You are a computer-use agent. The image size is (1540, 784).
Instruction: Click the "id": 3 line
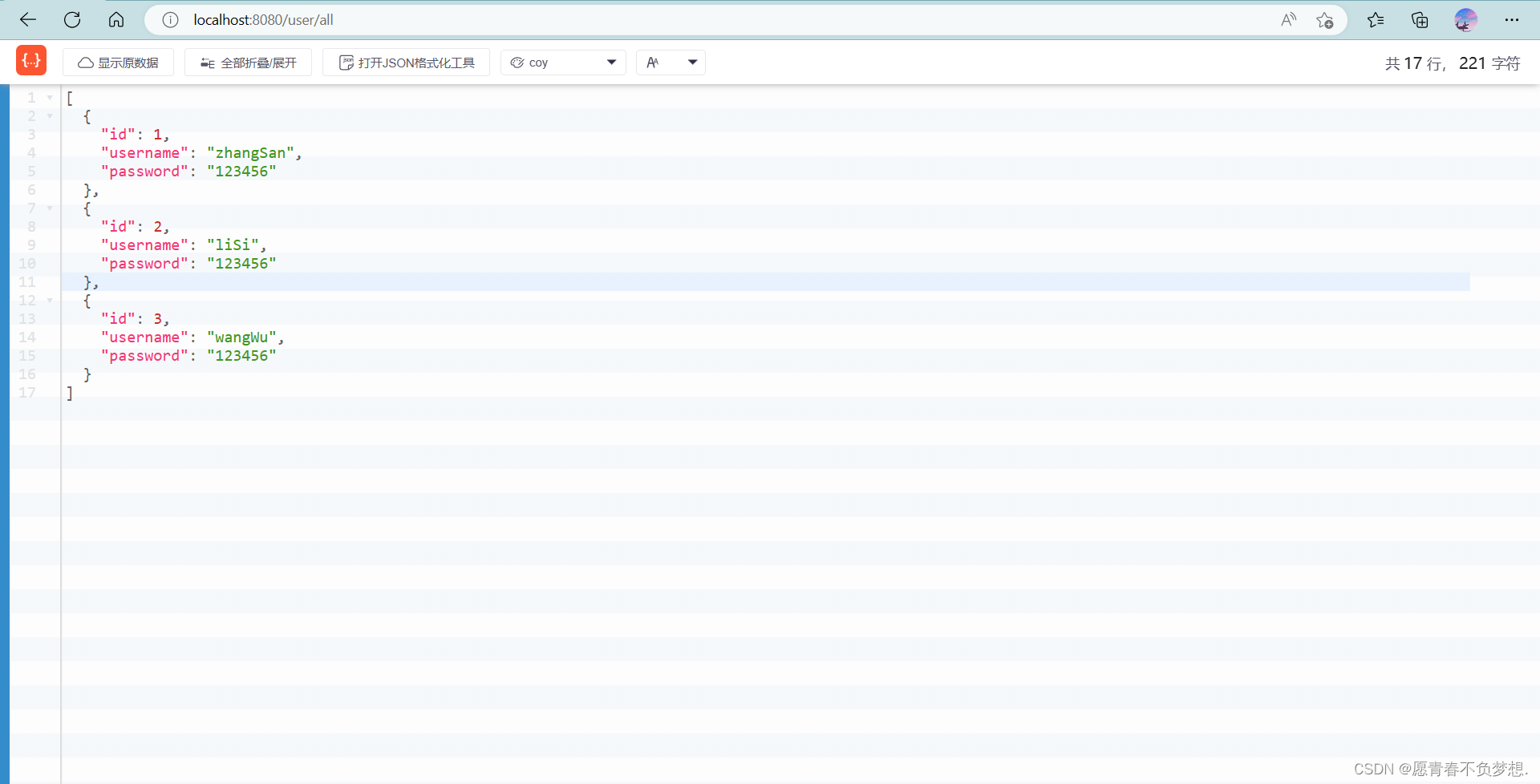click(135, 319)
